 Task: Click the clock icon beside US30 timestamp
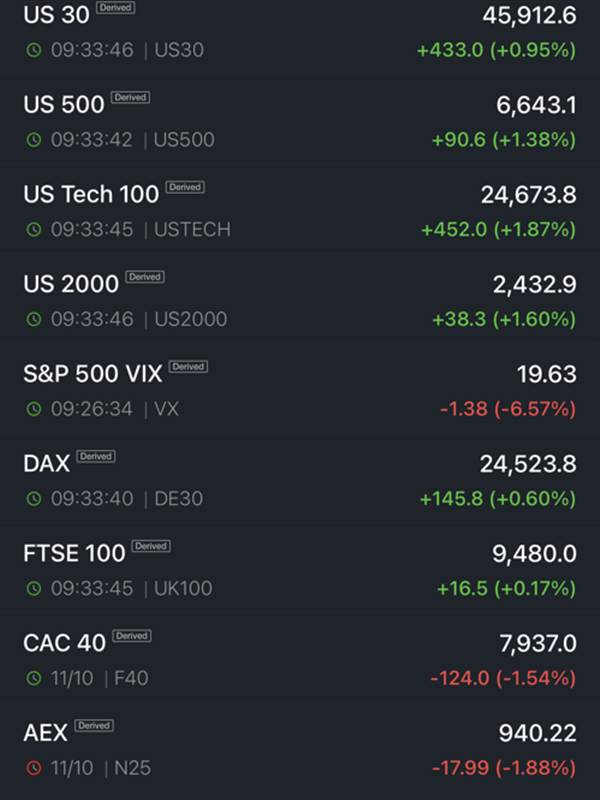coord(34,50)
